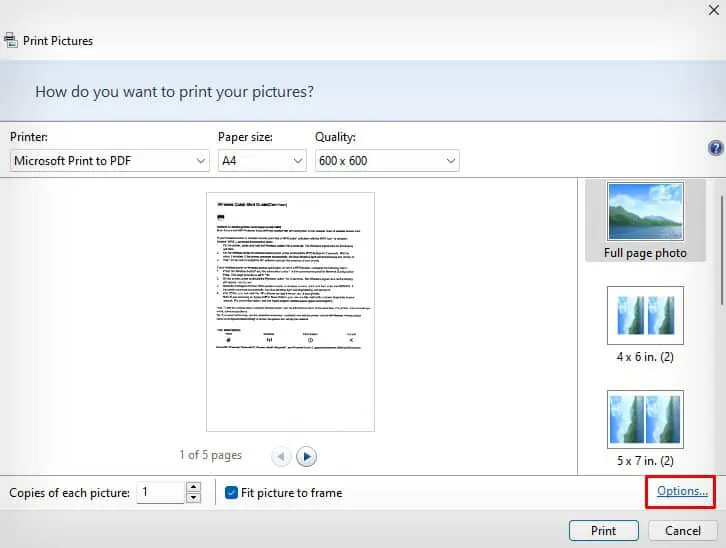Go to next page with arrow button
This screenshot has height=548, width=726.
(307, 456)
